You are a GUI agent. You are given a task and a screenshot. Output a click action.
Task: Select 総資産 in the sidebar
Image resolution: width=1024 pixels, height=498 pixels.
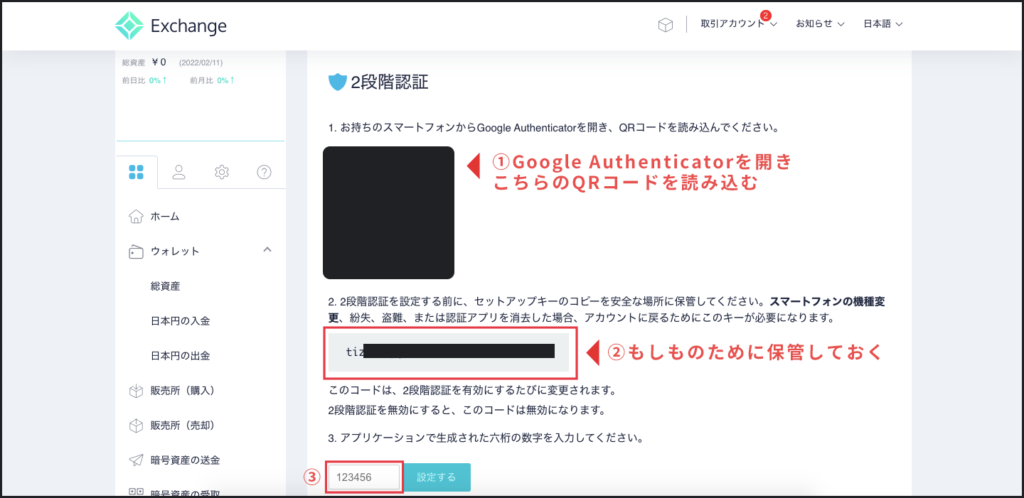[x=165, y=286]
